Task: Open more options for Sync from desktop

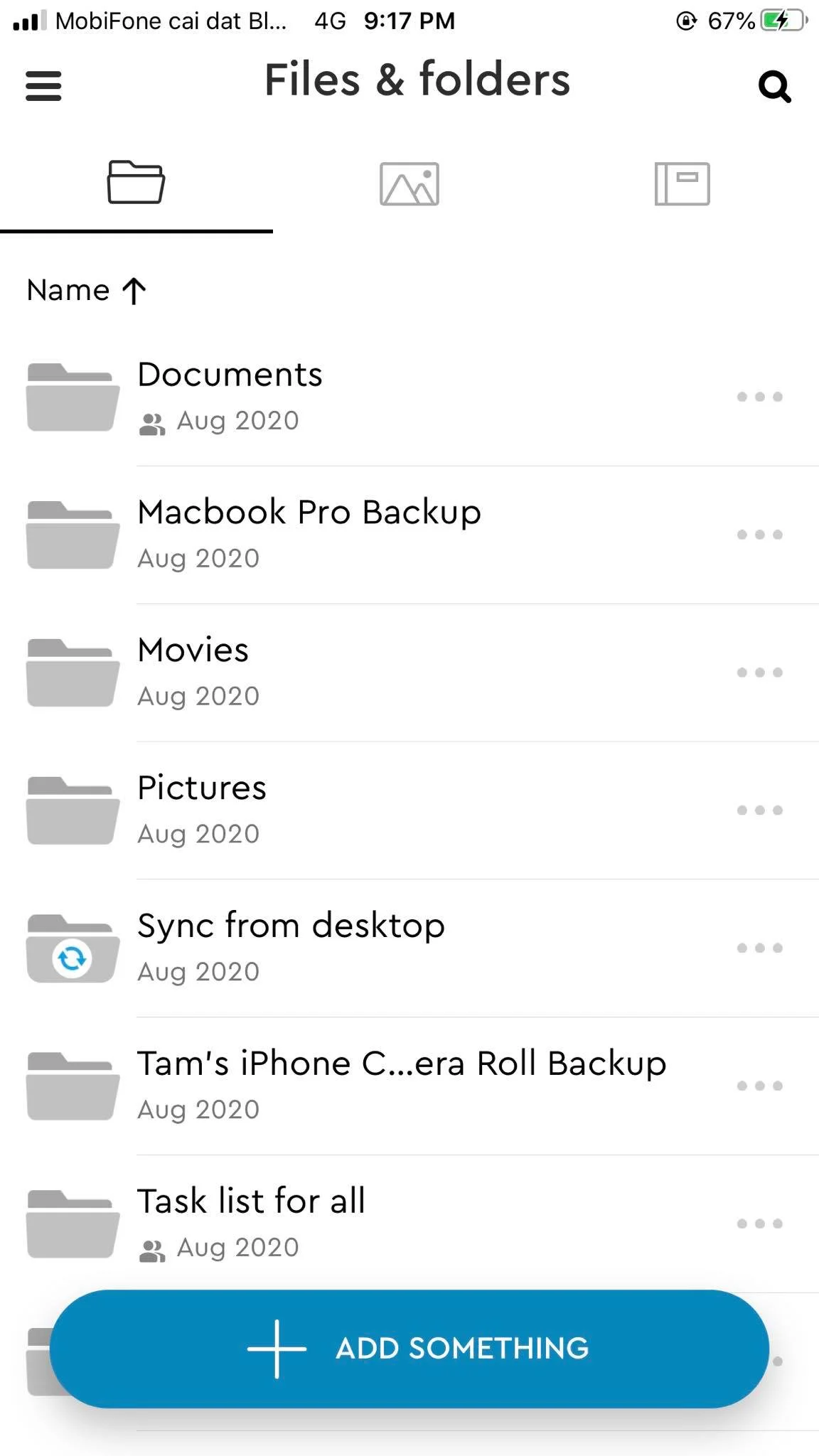Action: (x=759, y=948)
